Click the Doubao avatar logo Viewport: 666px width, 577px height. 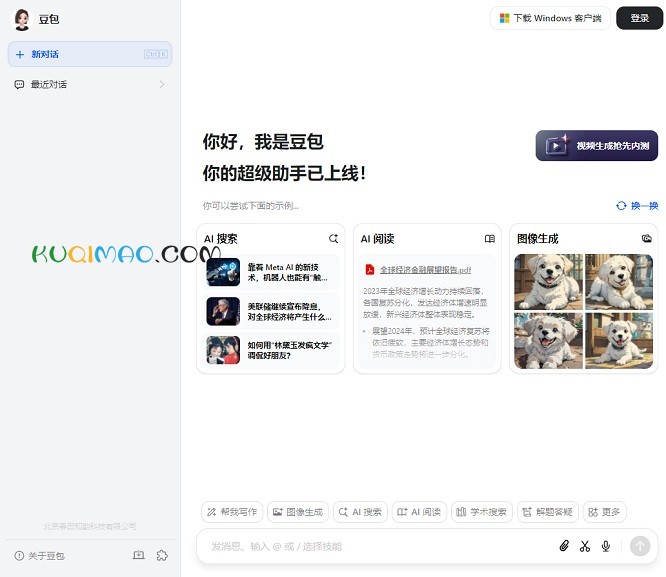tap(22, 20)
